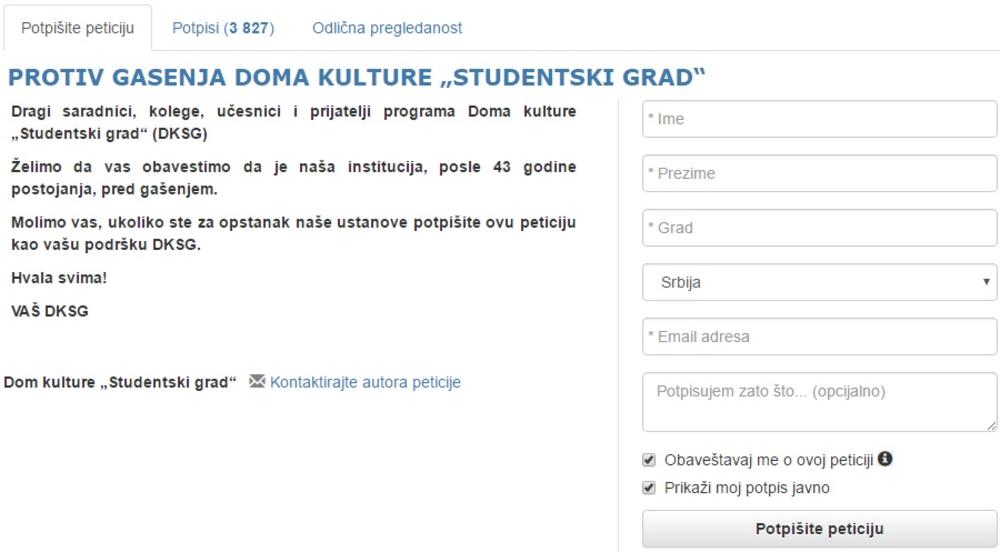Click the arrow of the country selector
The image size is (1000, 552).
tap(987, 282)
